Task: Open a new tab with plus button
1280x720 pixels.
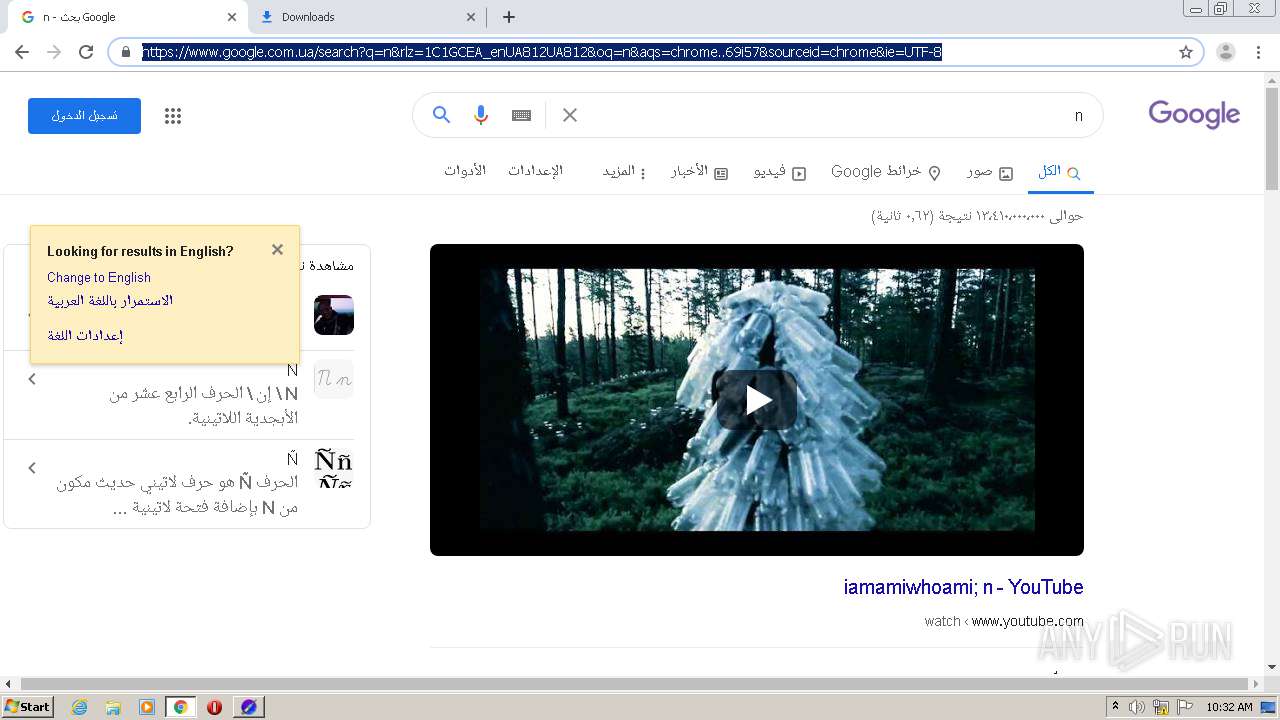Action: pos(509,17)
